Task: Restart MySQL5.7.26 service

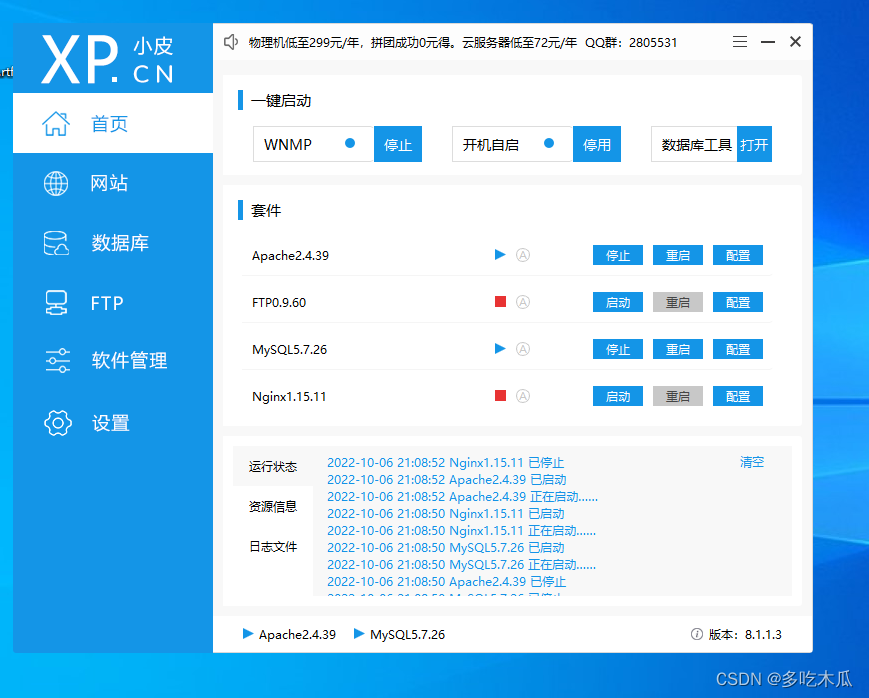Action: click(x=678, y=349)
